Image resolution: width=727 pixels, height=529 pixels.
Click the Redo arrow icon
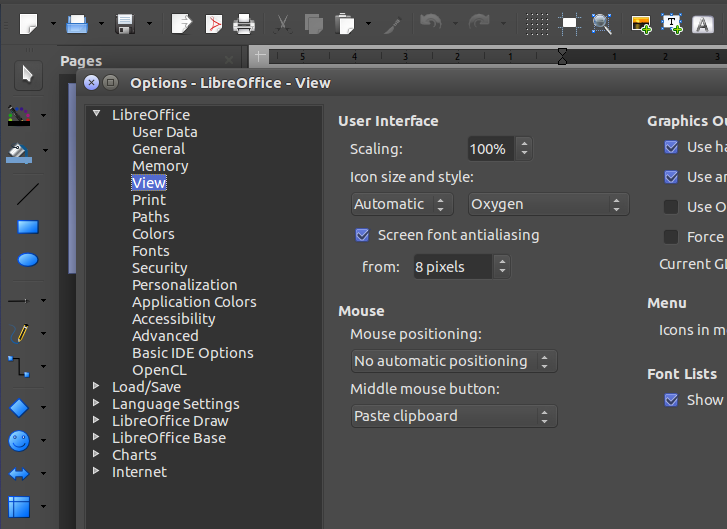pos(479,22)
